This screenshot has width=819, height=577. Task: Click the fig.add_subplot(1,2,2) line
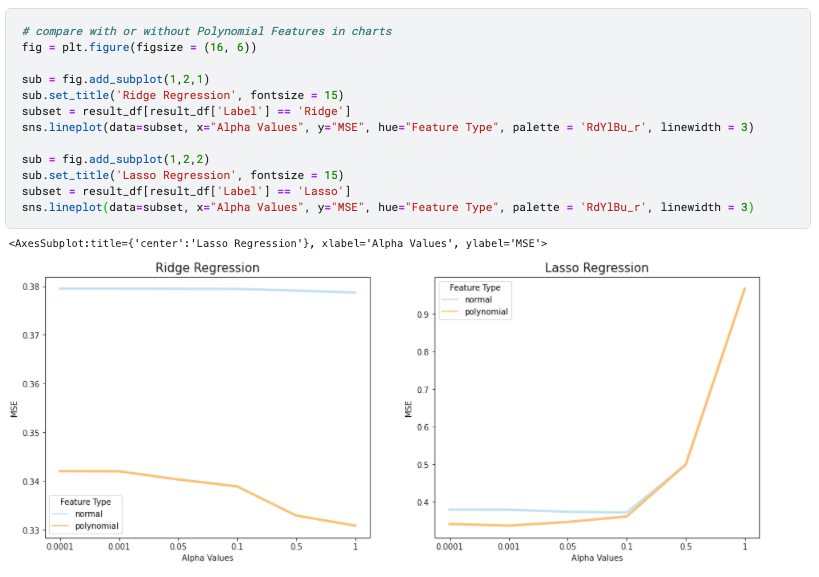115,159
